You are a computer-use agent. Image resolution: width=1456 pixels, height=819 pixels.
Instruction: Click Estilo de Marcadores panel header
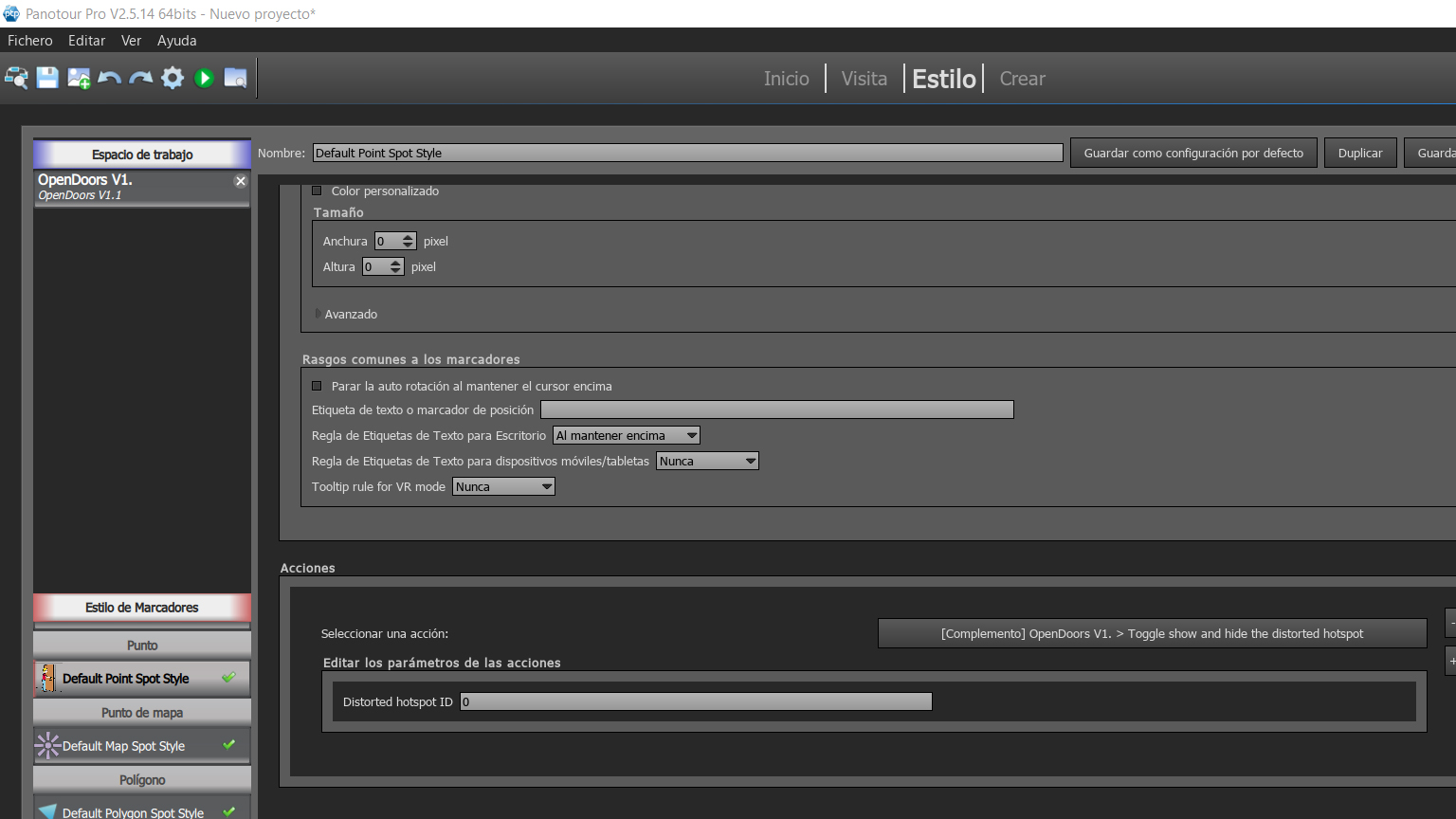tap(142, 608)
